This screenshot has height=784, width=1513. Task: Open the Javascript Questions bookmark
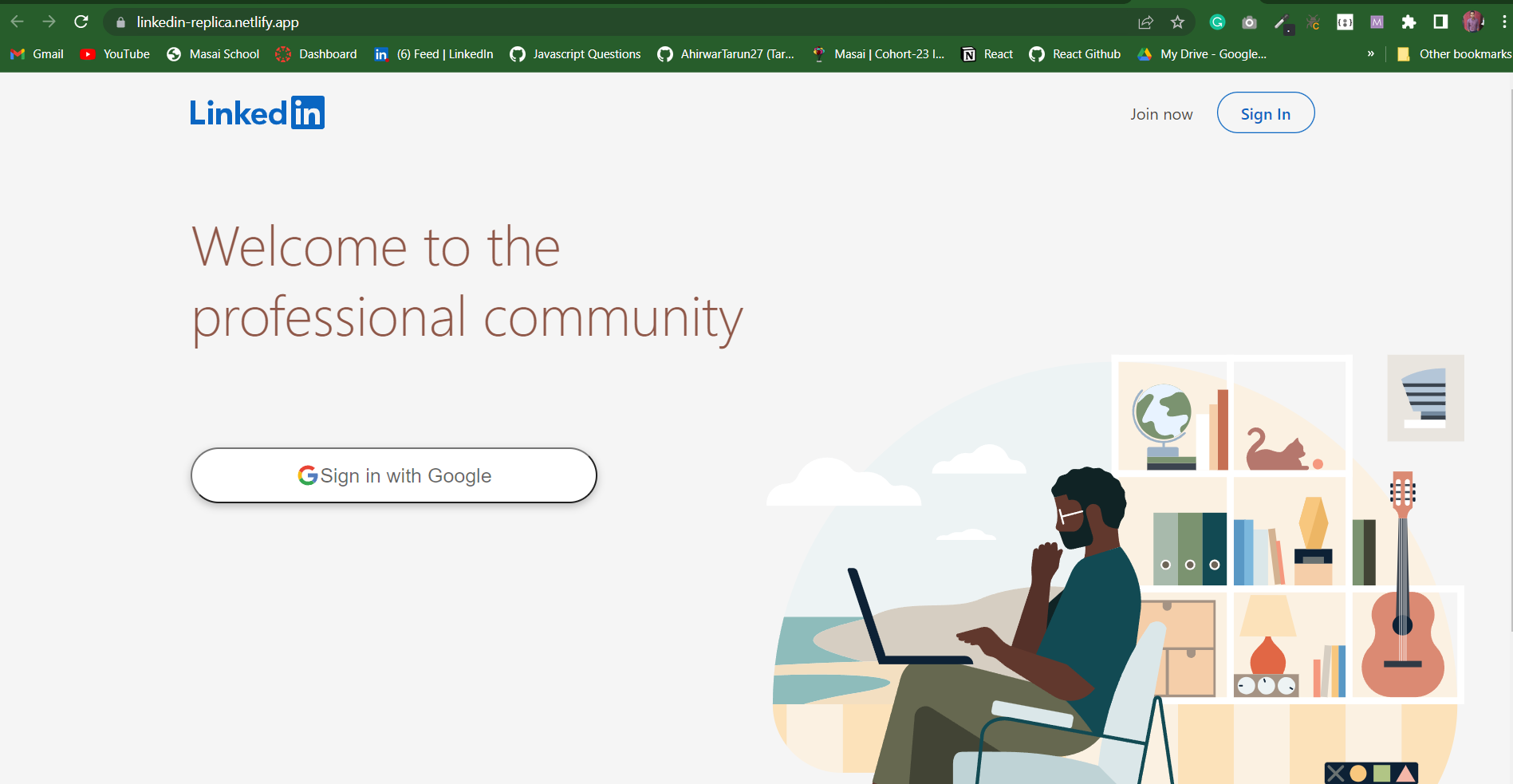tap(575, 54)
